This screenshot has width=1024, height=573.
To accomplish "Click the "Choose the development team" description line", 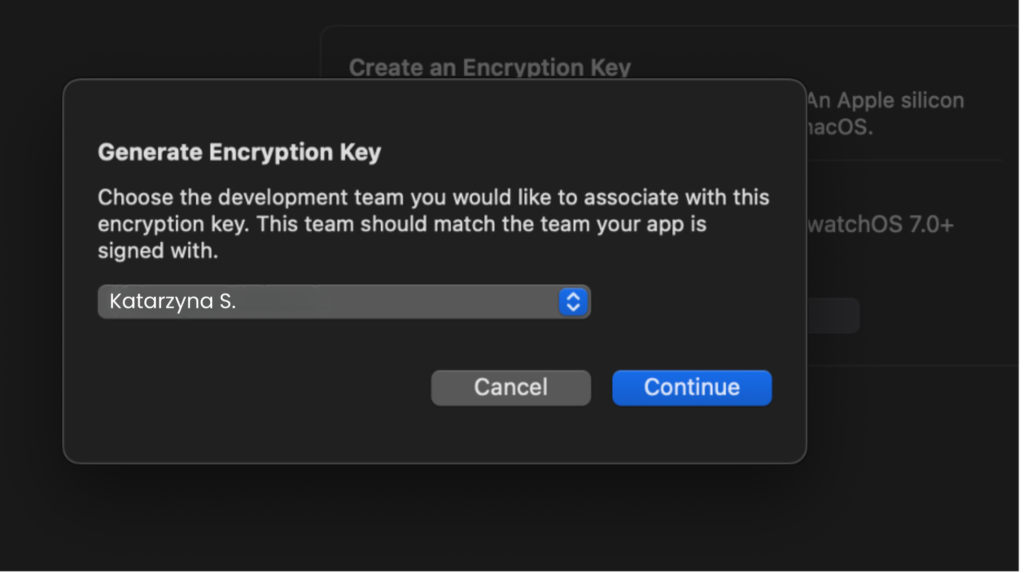I will pos(433,197).
